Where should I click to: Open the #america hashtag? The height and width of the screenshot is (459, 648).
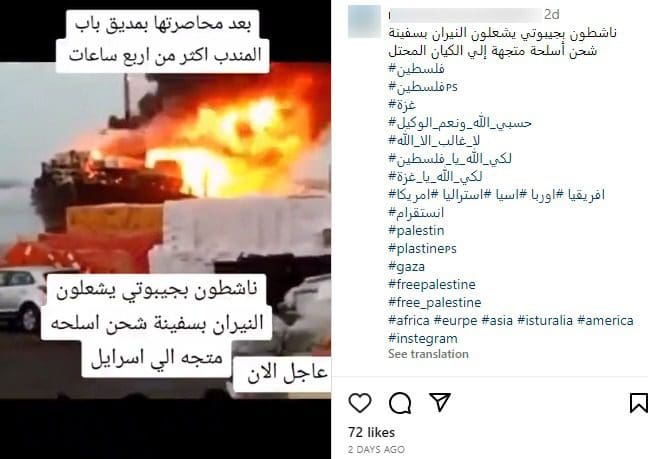(x=605, y=320)
